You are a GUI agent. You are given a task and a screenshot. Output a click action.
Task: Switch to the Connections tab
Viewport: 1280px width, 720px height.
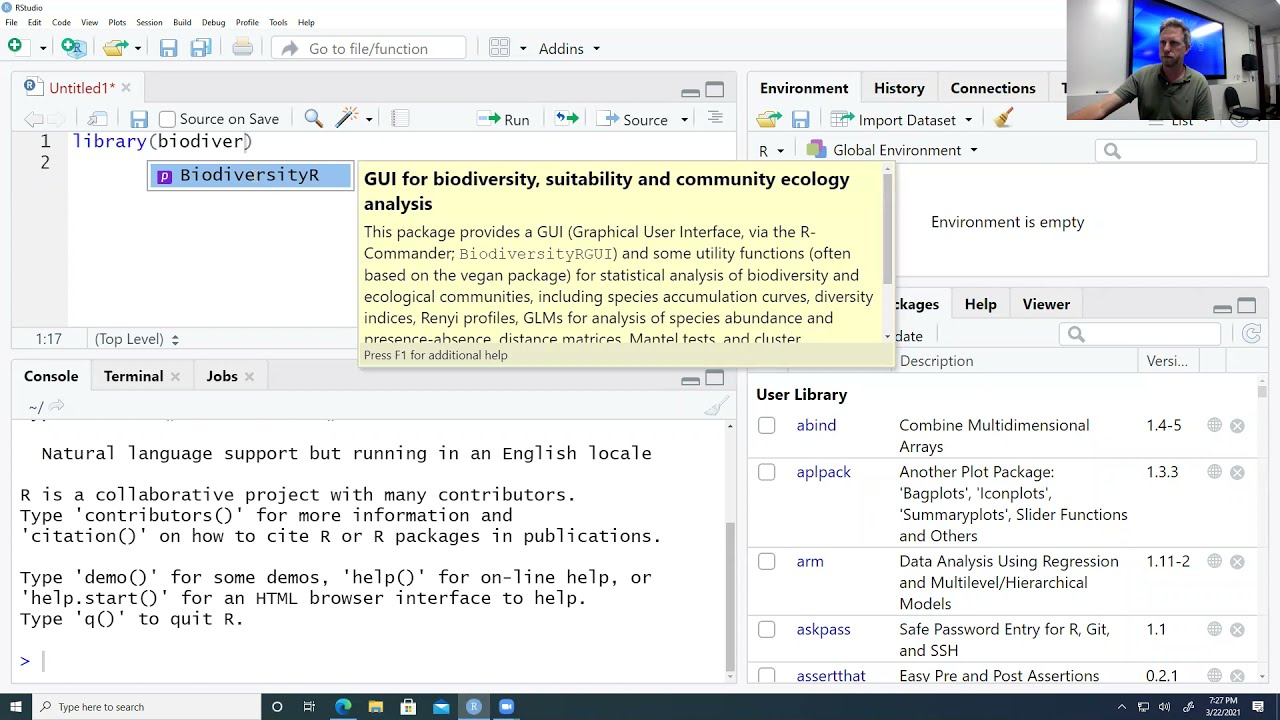click(993, 88)
